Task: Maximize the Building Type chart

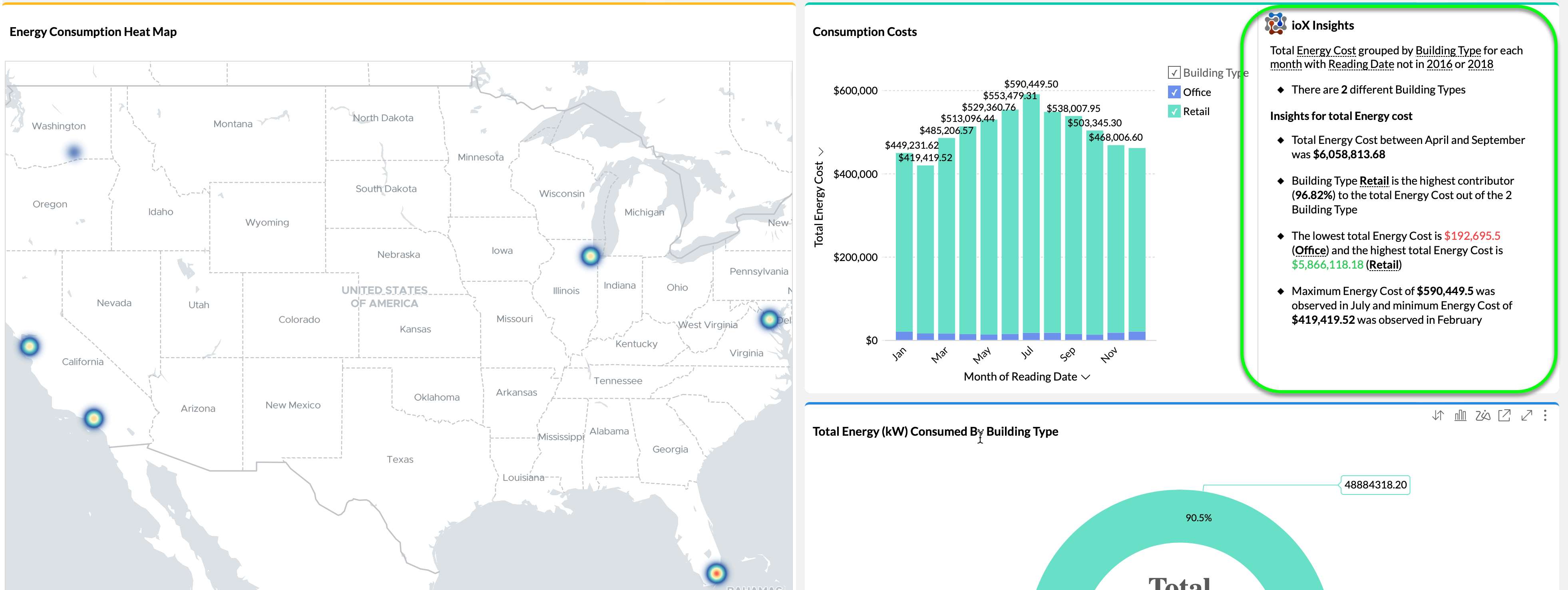Action: [x=1526, y=416]
